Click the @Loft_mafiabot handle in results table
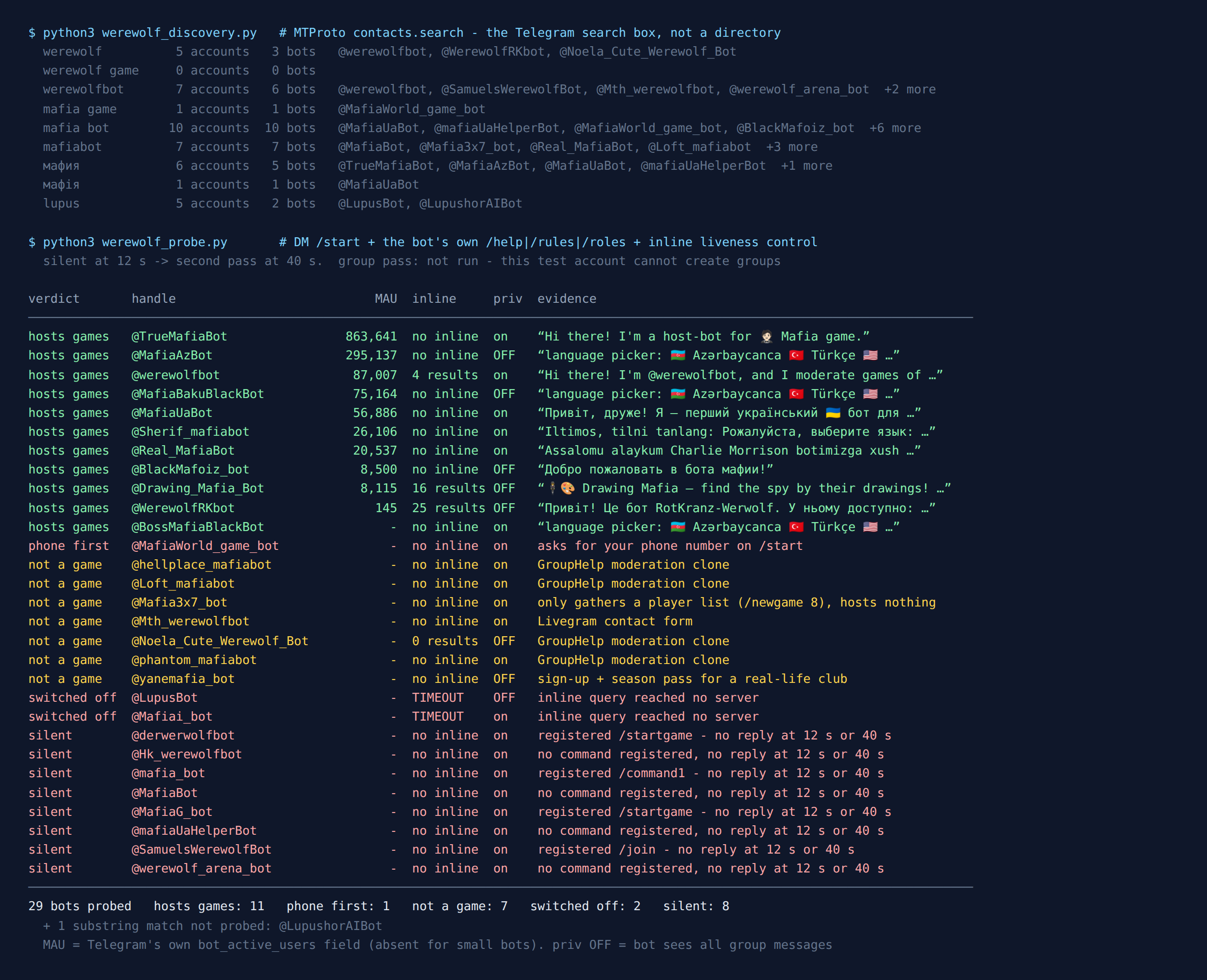 (x=183, y=584)
